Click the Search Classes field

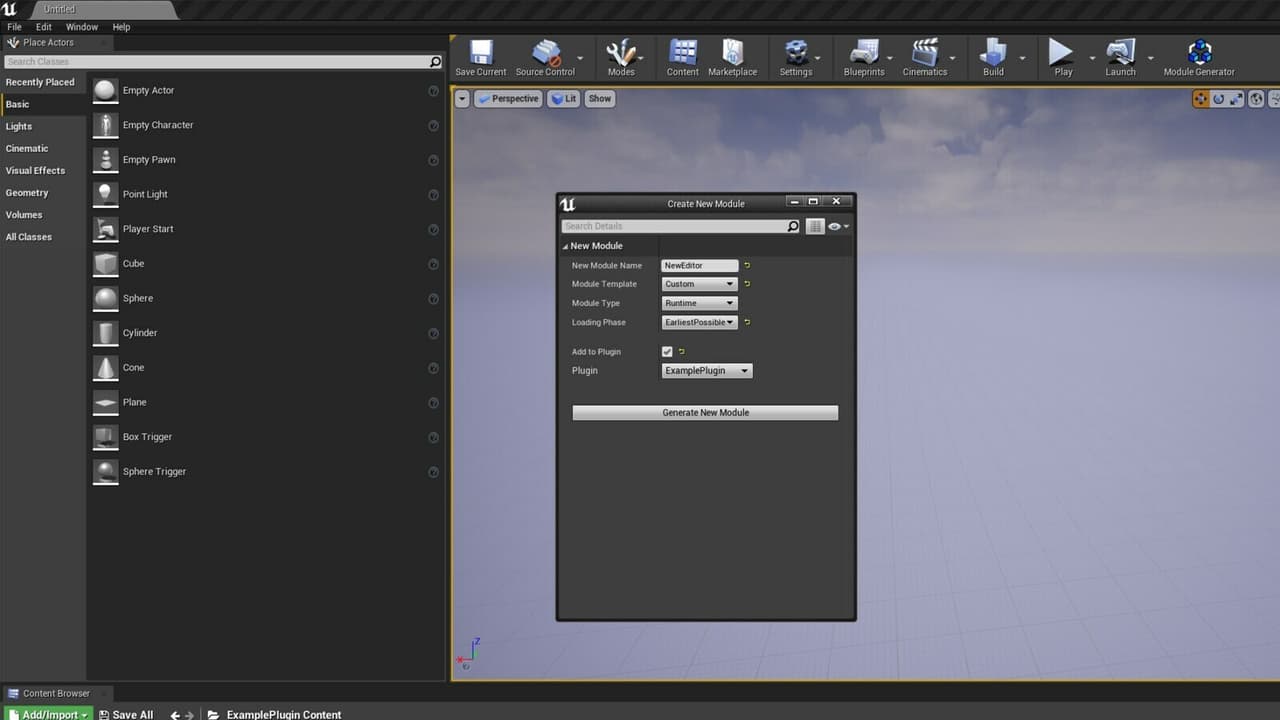coord(216,62)
